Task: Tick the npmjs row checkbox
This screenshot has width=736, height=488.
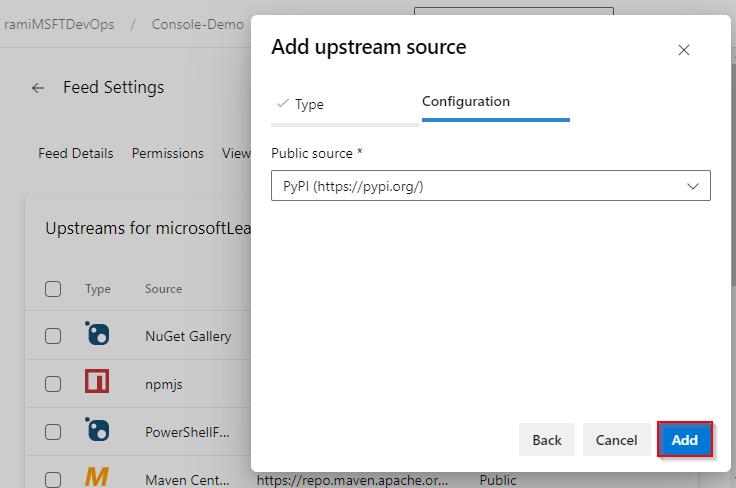Action: point(53,383)
